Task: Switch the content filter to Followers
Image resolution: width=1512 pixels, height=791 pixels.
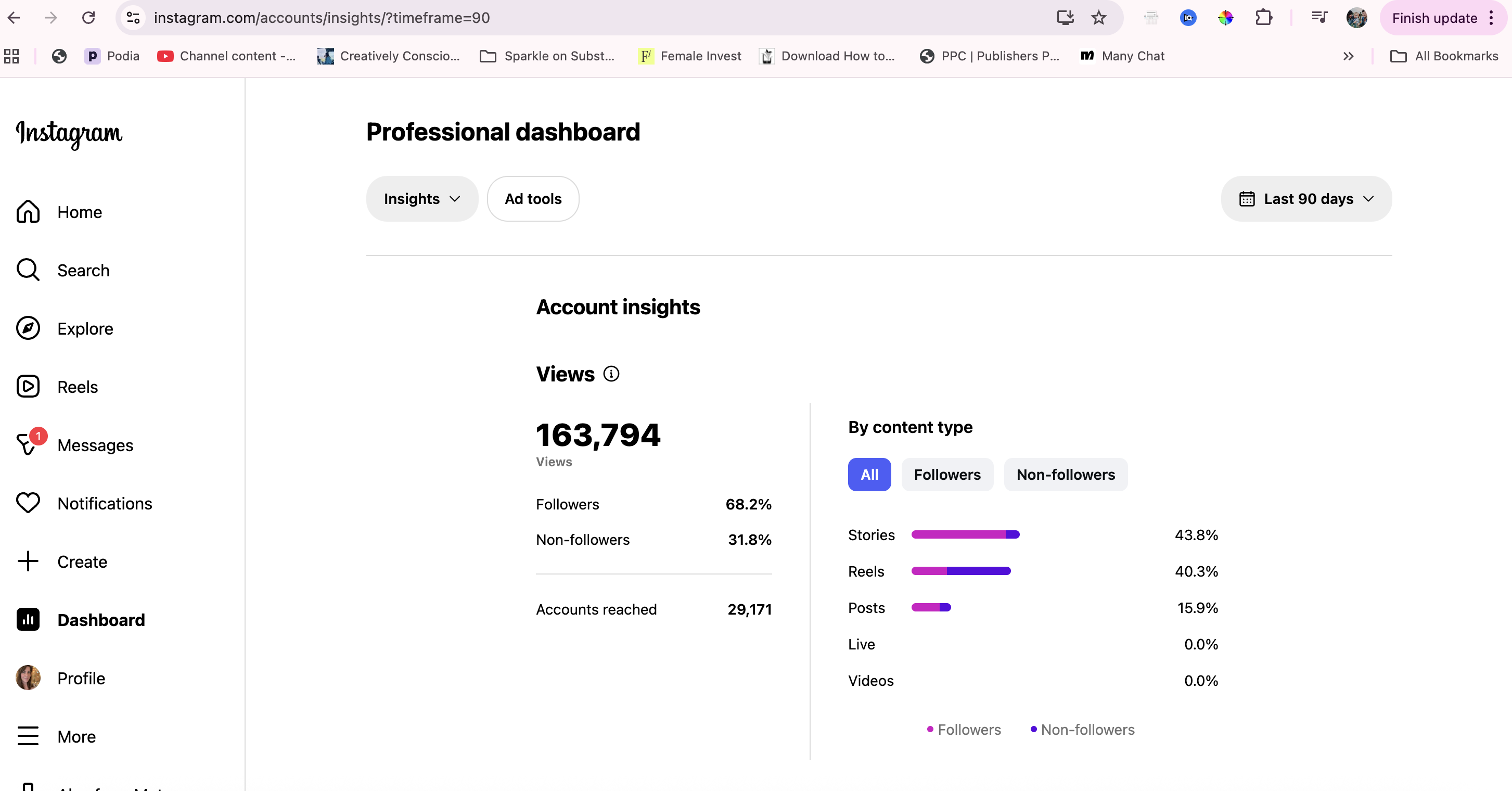Action: pos(947,475)
